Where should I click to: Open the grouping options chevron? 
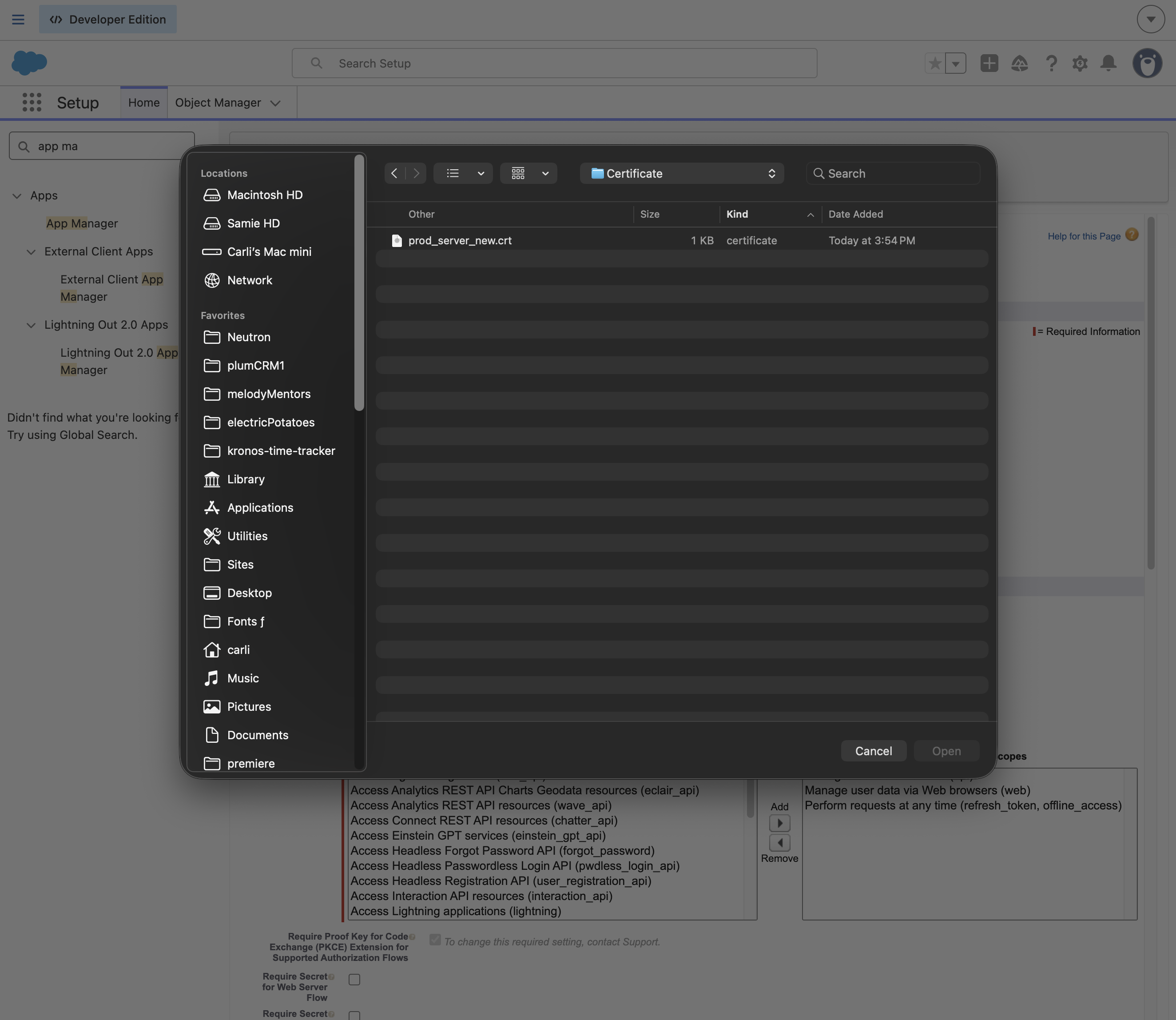pos(545,173)
